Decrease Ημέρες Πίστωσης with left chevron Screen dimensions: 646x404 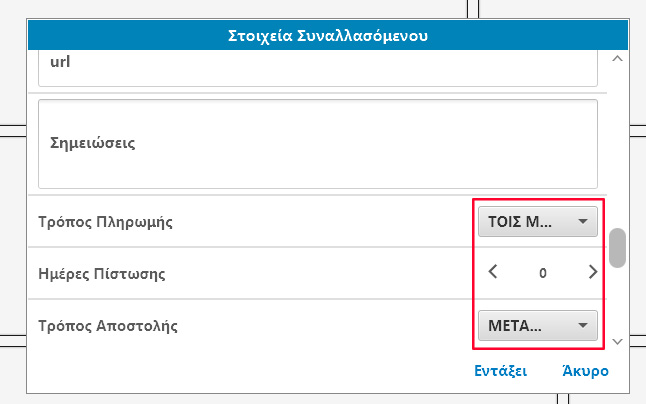click(x=492, y=271)
